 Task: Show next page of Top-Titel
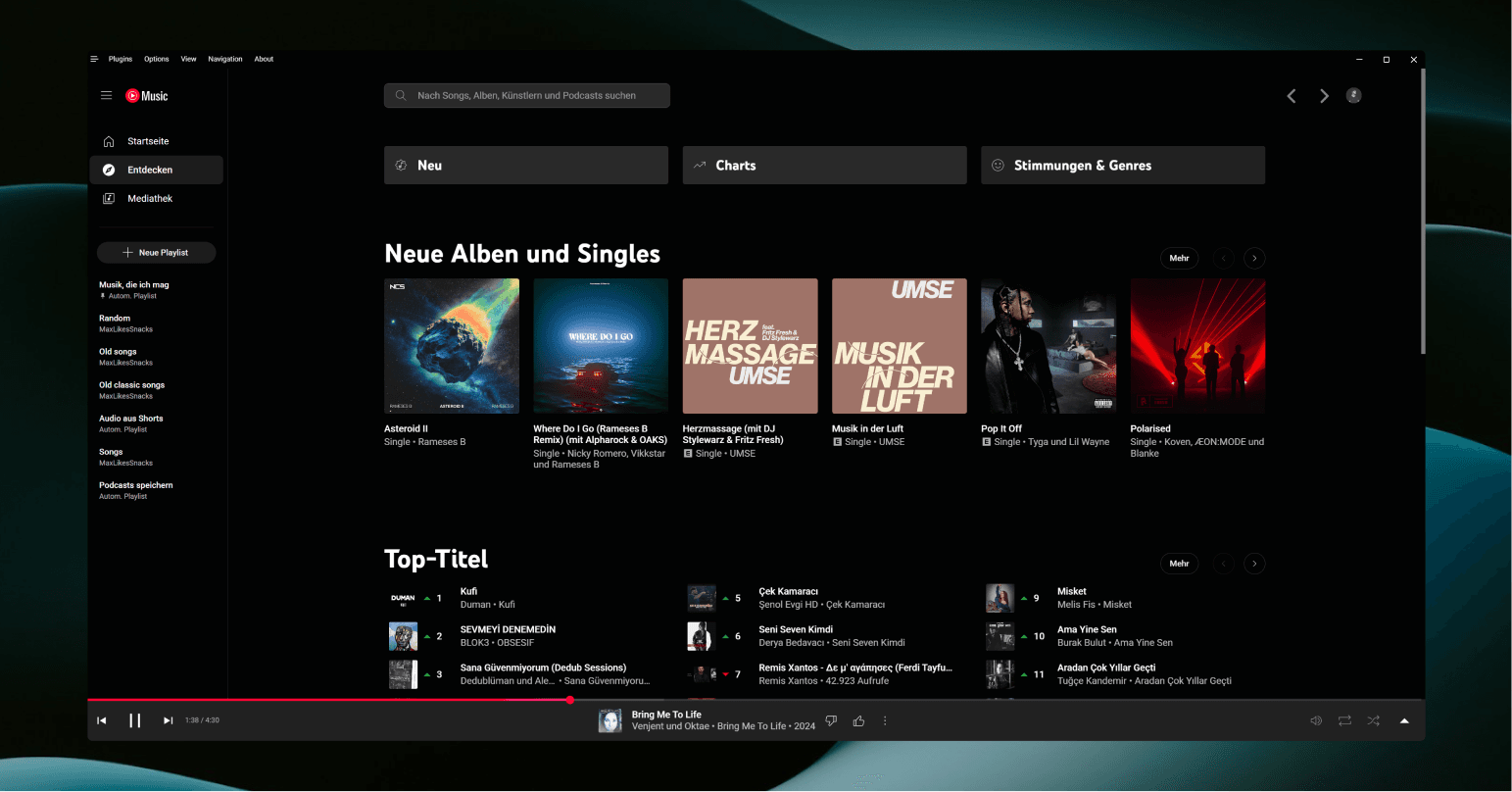click(1254, 563)
